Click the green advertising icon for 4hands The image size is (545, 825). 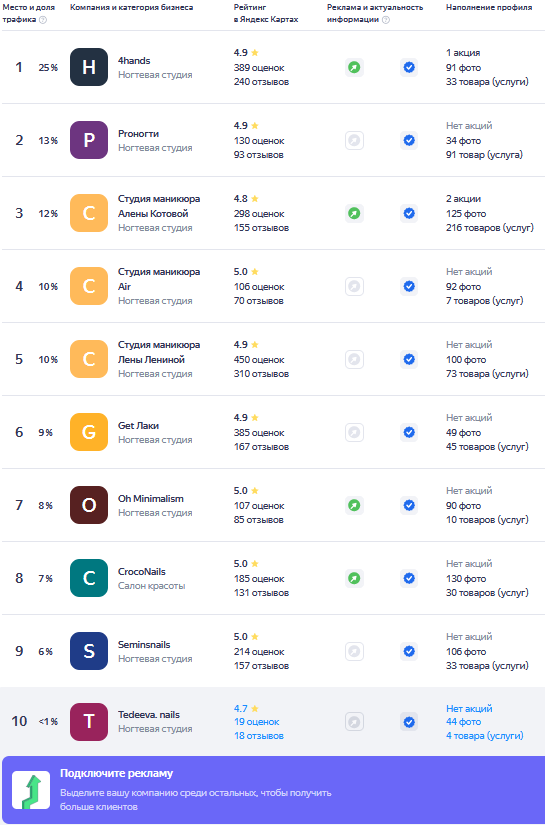(x=355, y=67)
